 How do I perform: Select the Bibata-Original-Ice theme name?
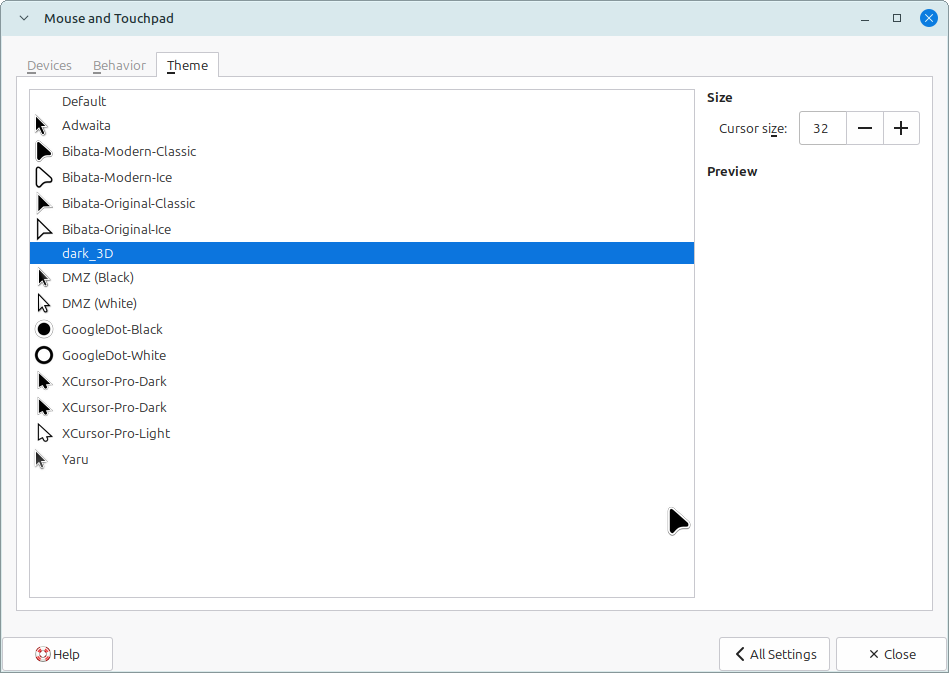click(x=116, y=229)
